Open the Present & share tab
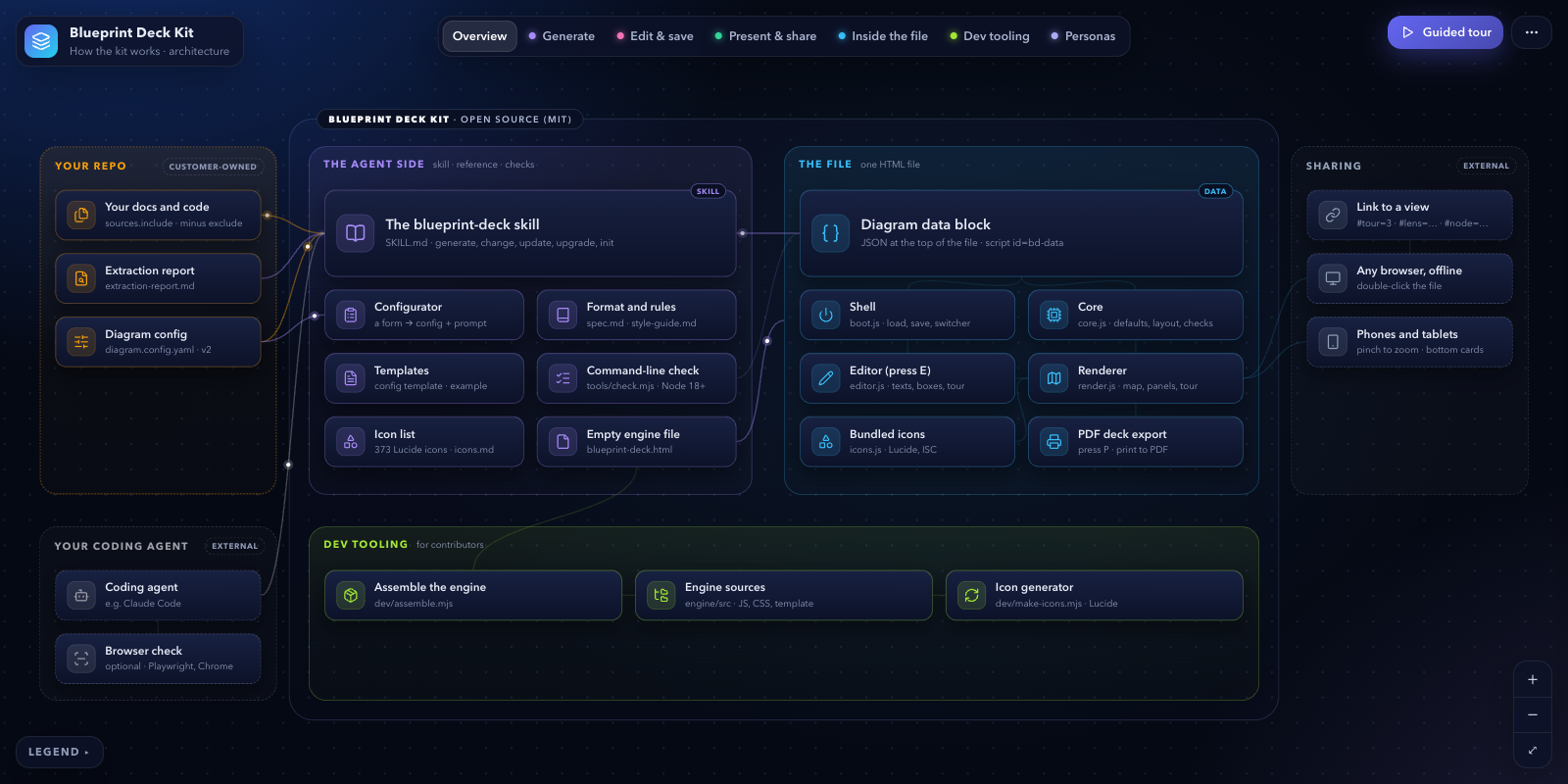 pyautogui.click(x=765, y=36)
